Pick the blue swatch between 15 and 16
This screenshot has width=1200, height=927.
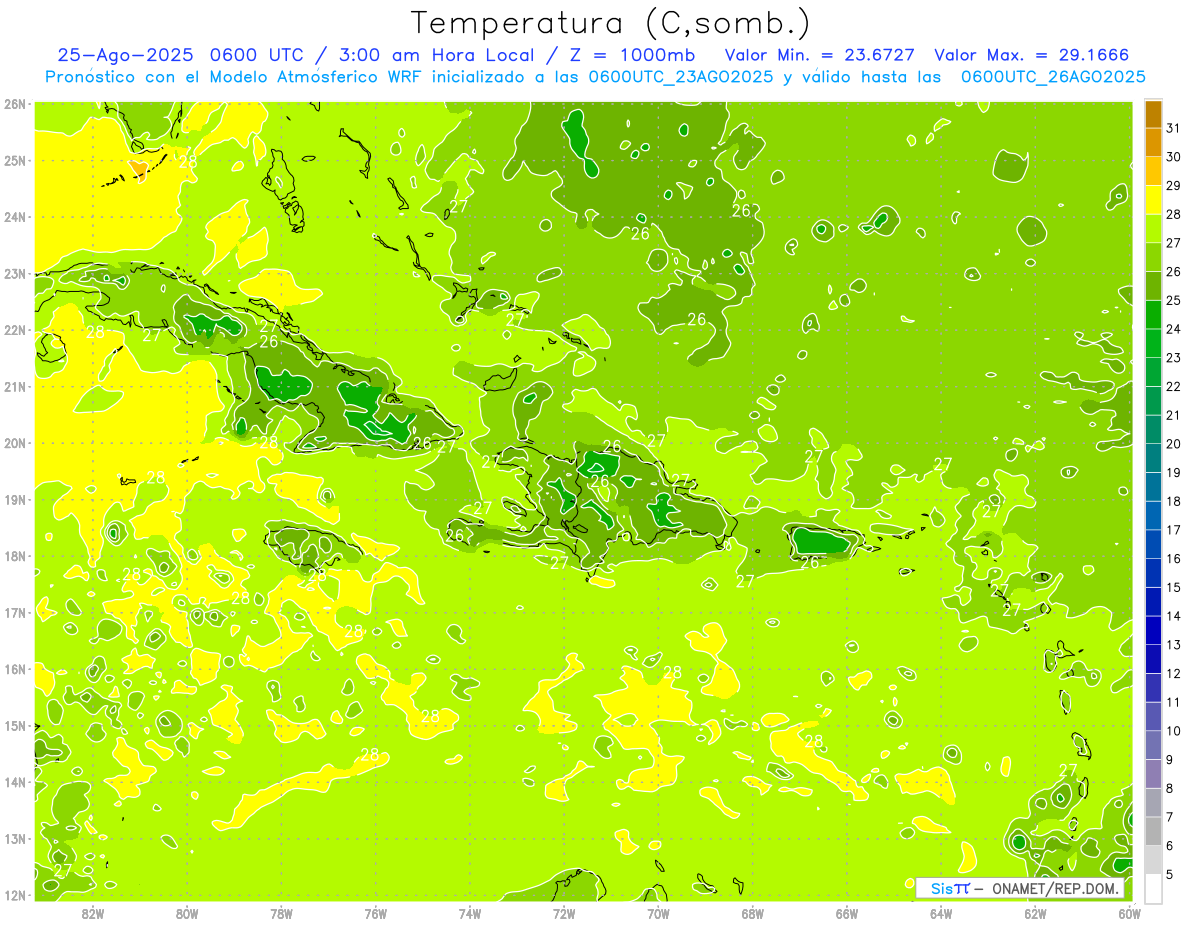1153,573
